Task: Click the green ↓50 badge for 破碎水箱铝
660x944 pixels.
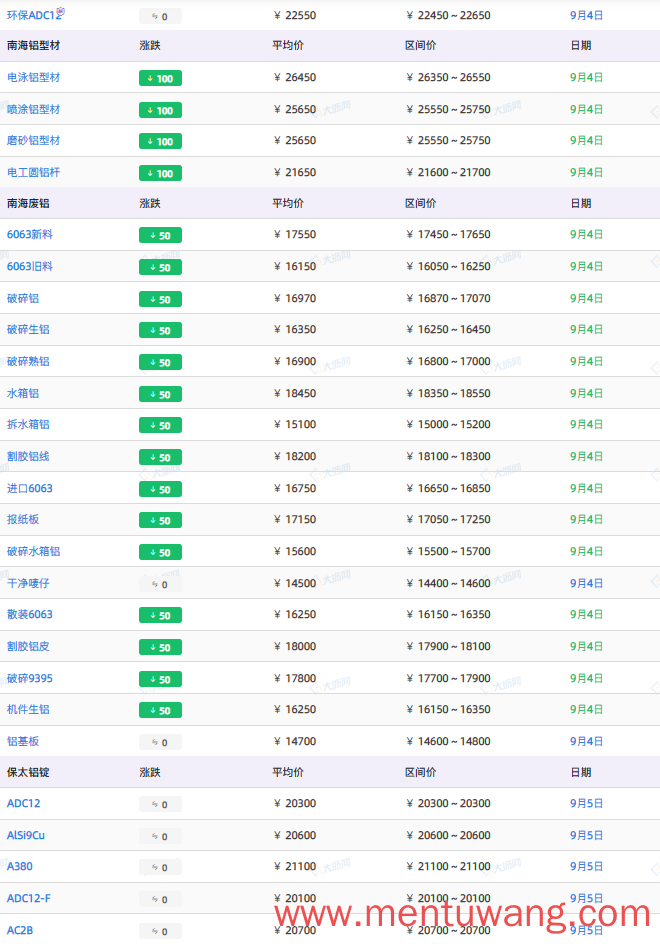Action: tap(160, 552)
